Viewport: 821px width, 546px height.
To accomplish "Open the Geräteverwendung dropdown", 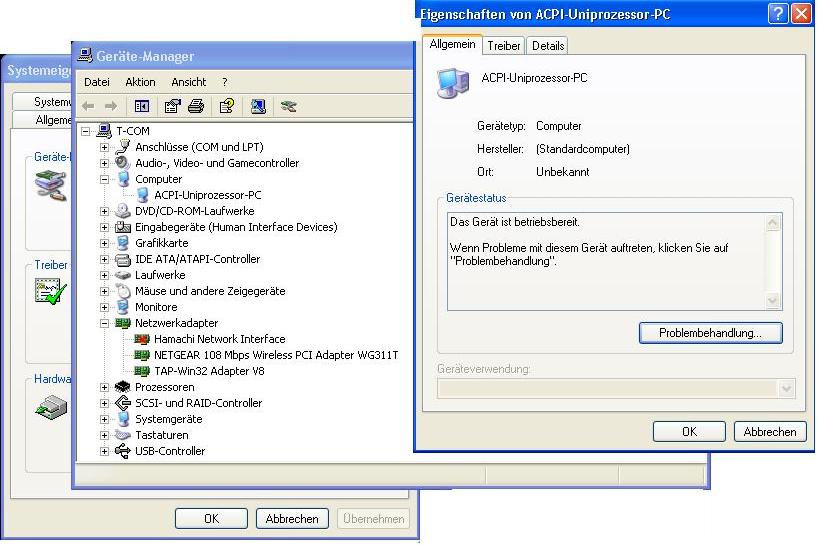I will [x=786, y=389].
